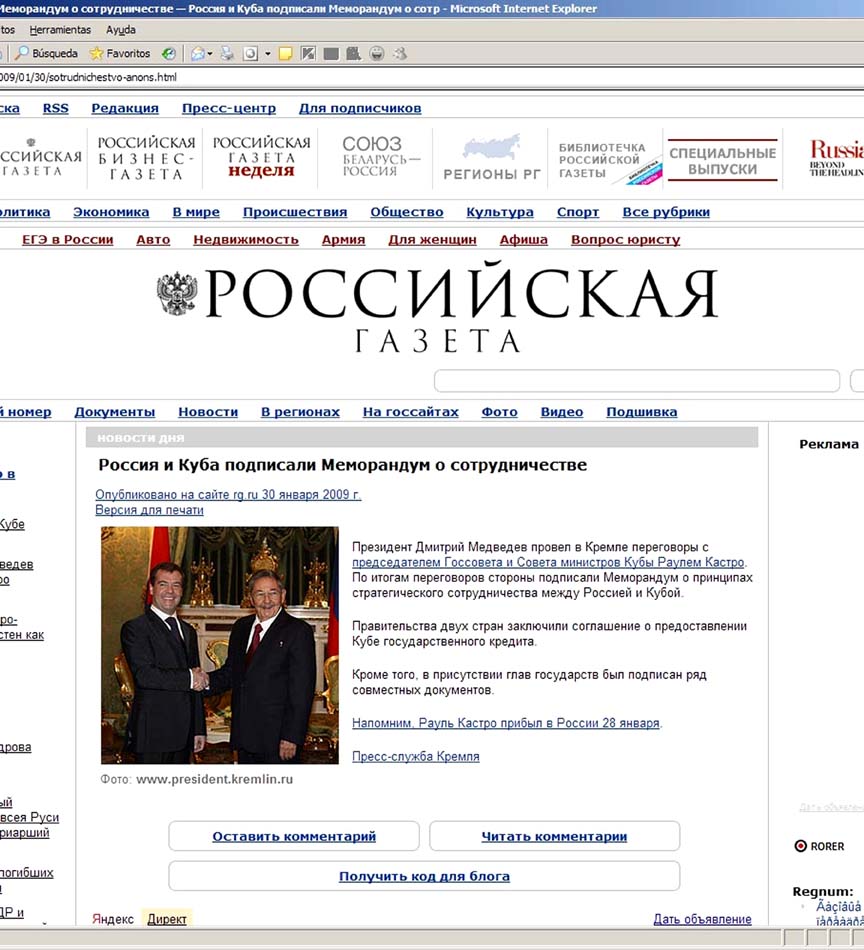This screenshot has width=864, height=950.
Task: Open the Фото navigation link
Action: click(x=499, y=412)
